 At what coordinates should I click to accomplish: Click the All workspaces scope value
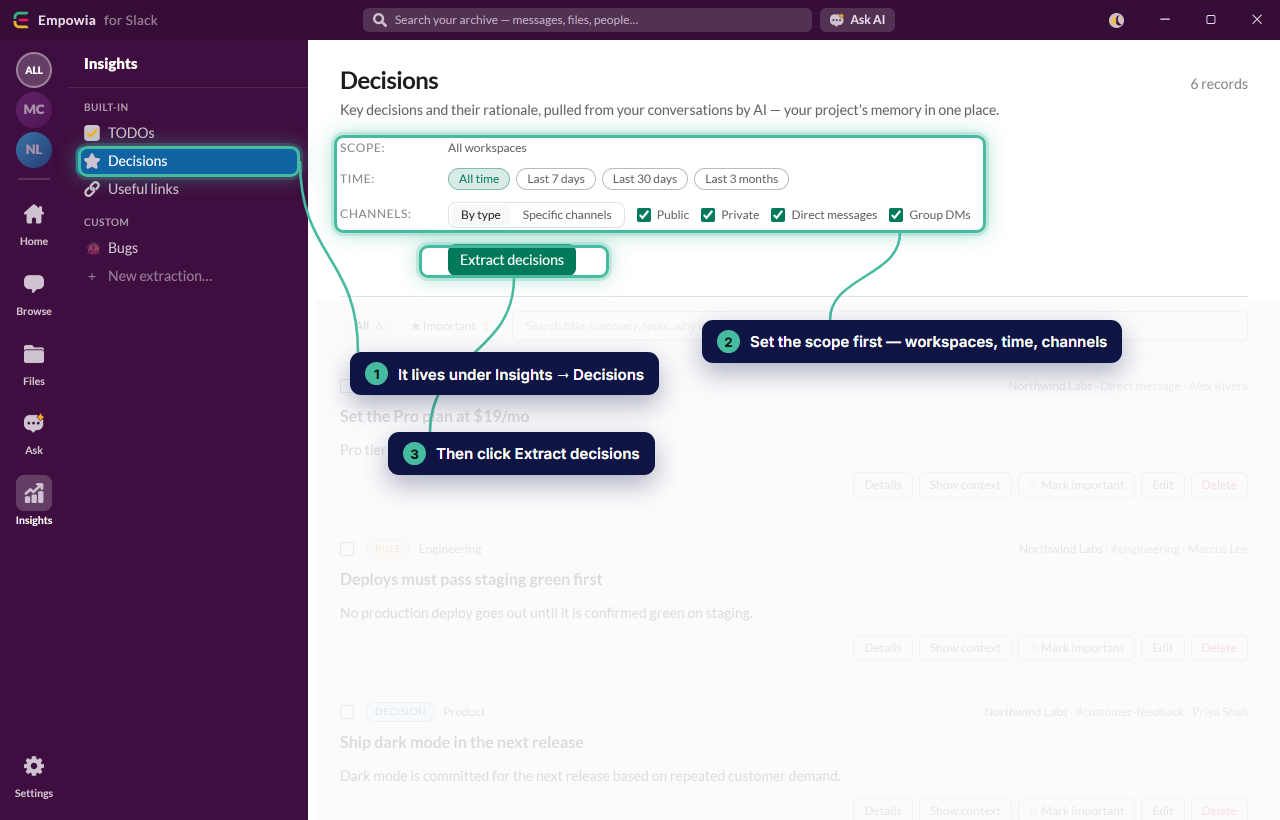487,148
